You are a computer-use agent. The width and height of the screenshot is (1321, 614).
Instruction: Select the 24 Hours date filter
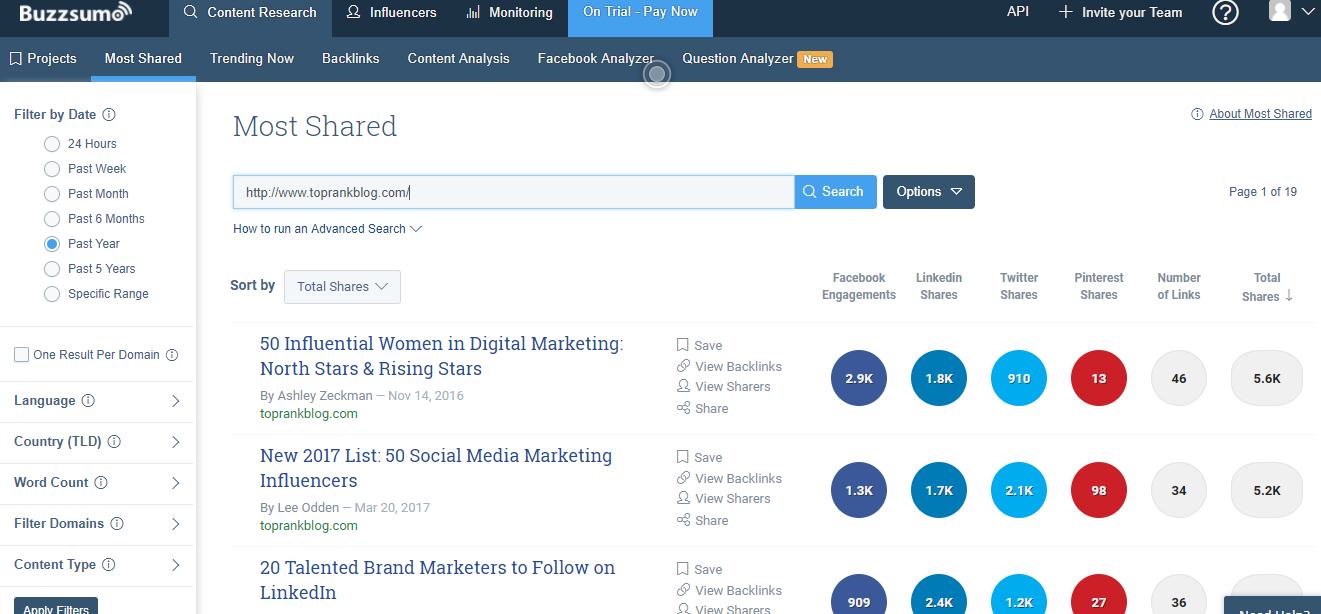(52, 144)
